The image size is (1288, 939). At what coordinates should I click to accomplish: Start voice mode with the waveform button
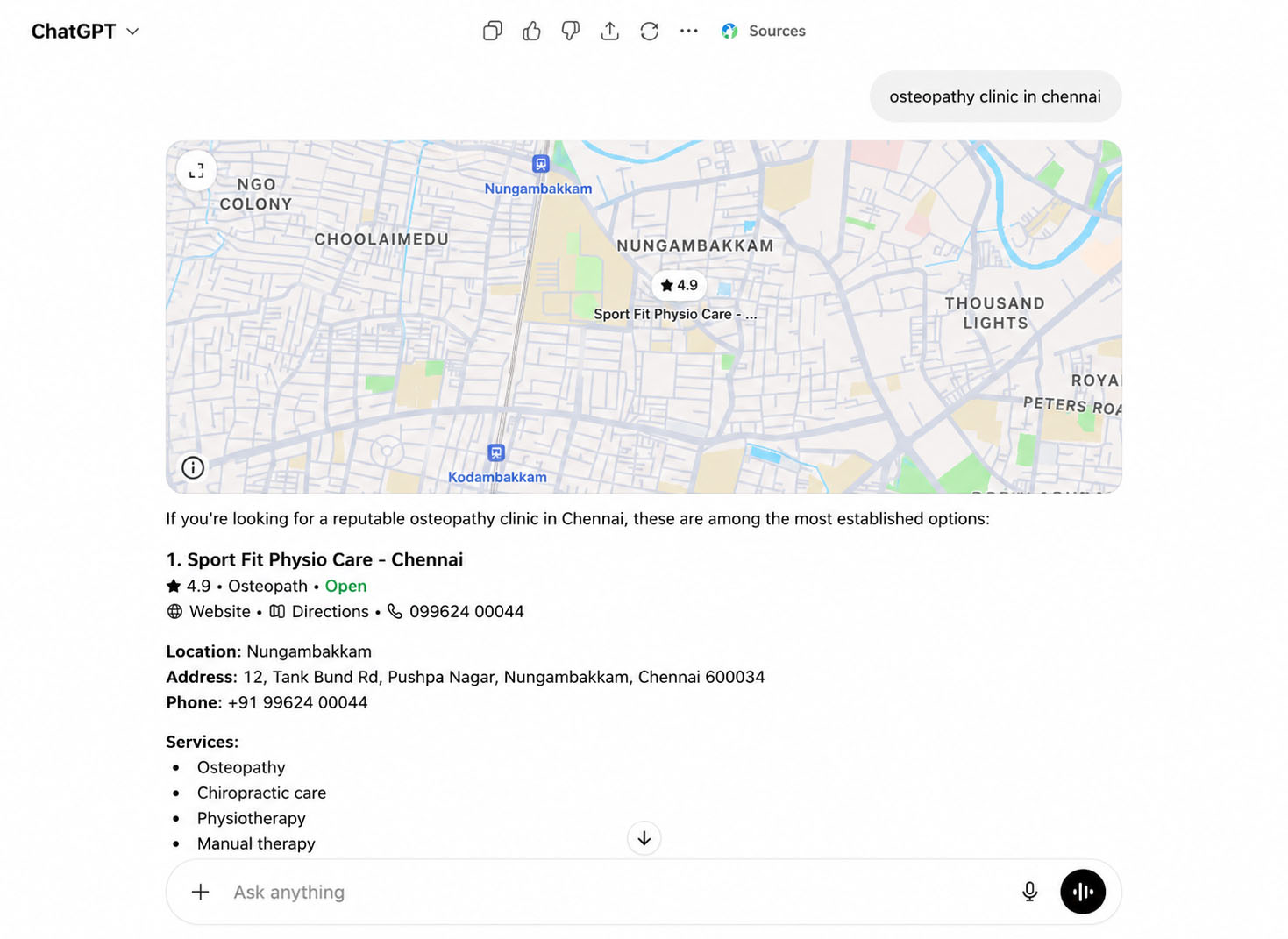click(x=1083, y=892)
